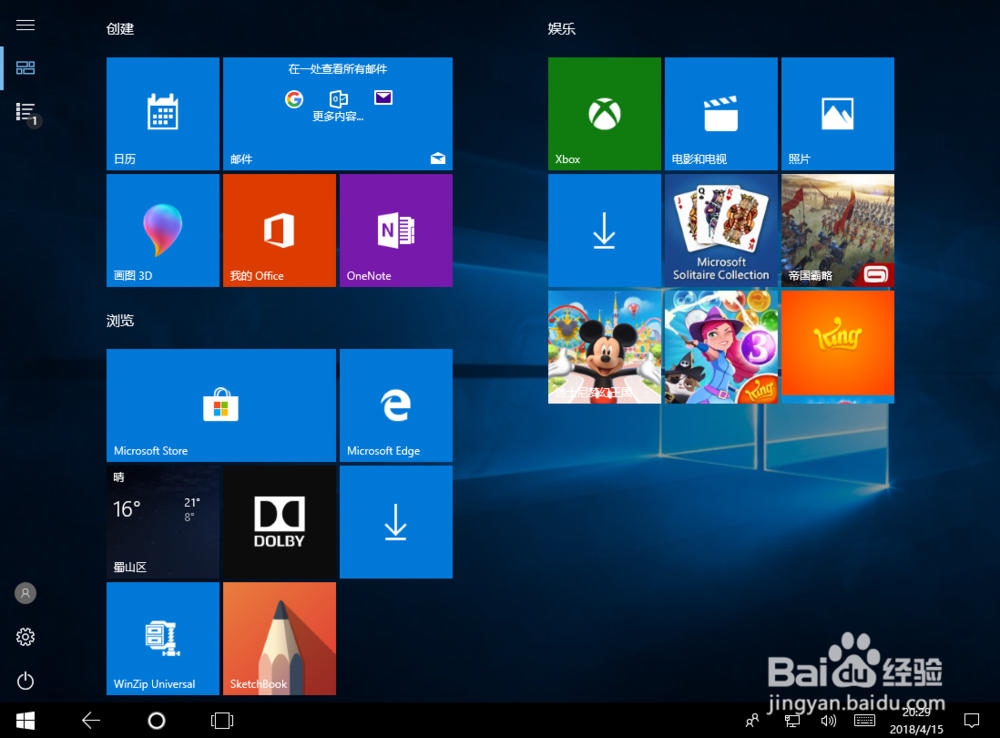Image resolution: width=1000 pixels, height=738 pixels.
Task: Click the download tile next to Dolby
Action: pyautogui.click(x=396, y=522)
